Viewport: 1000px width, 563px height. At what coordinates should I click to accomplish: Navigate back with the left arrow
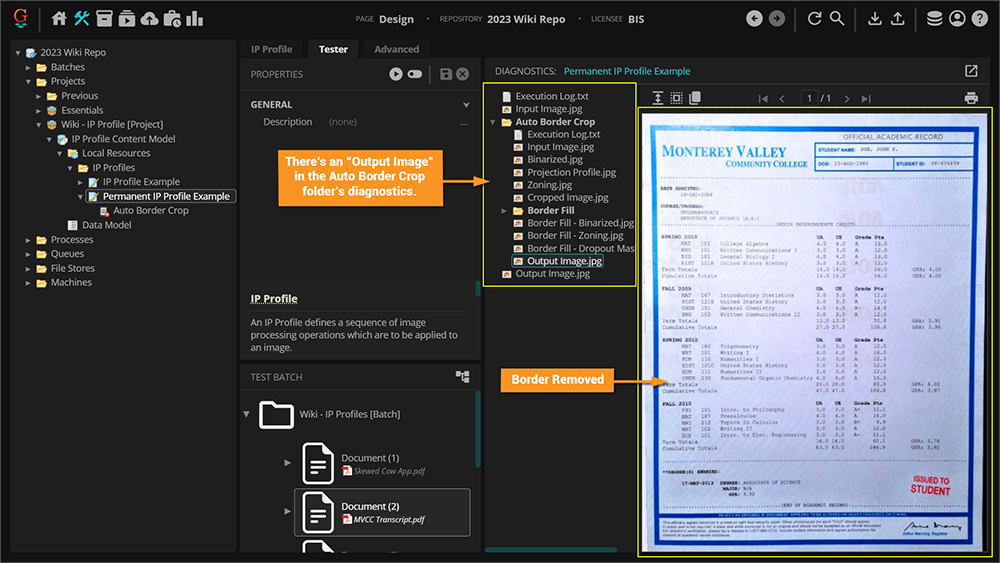[754, 18]
